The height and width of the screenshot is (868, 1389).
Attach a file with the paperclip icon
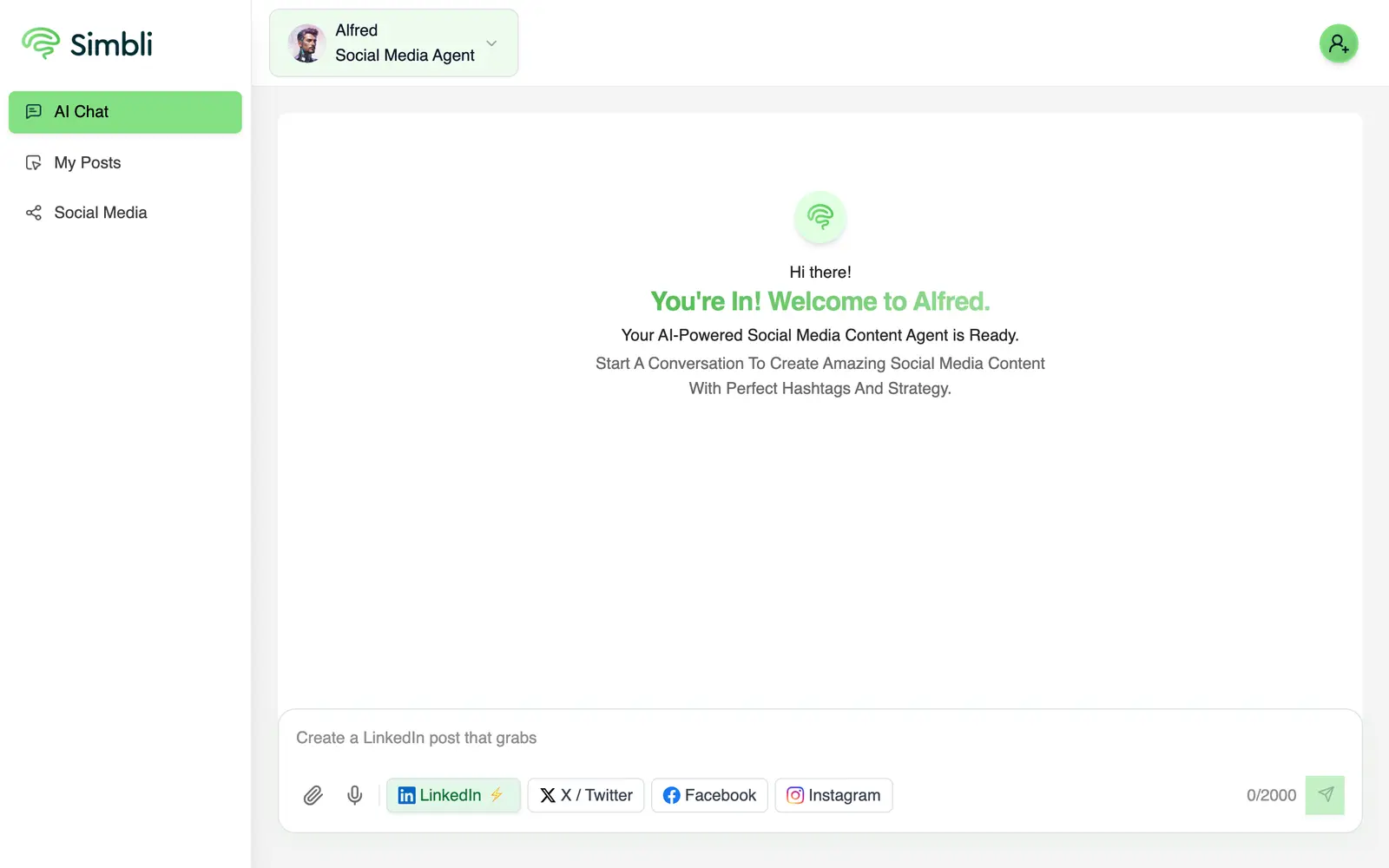click(313, 795)
